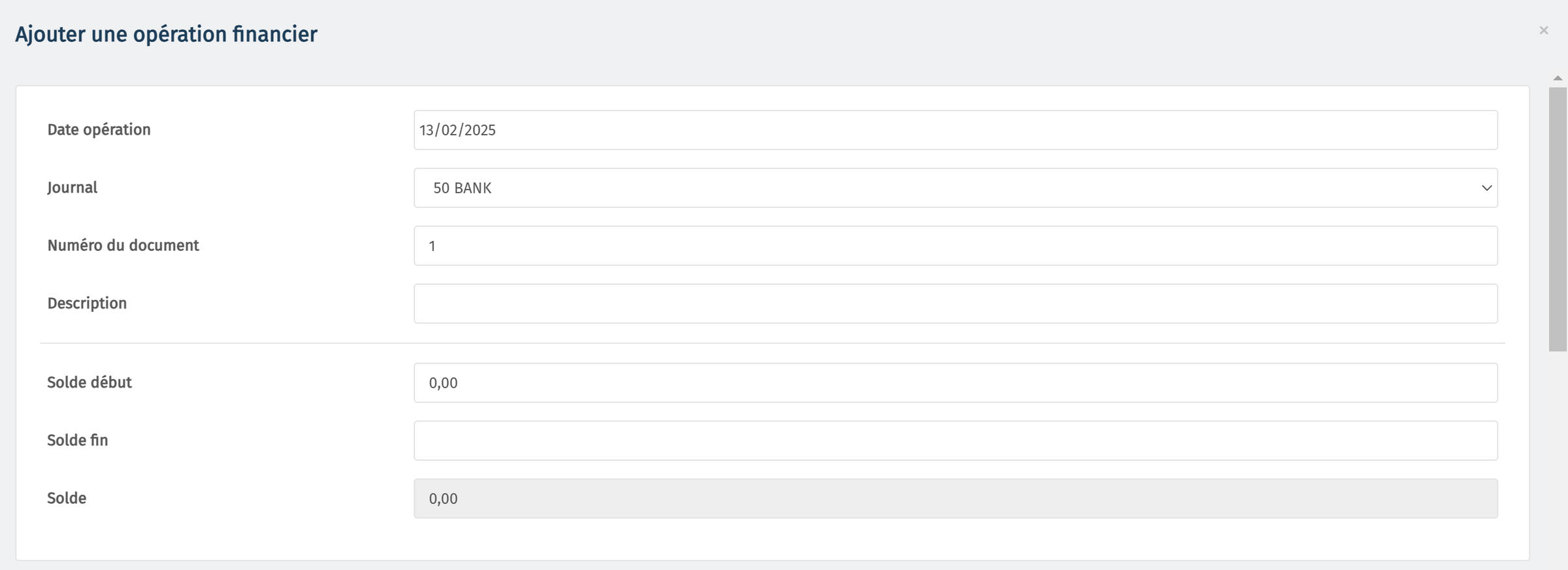Click the Solde label beside grey field
The height and width of the screenshot is (570, 1568).
coord(67,498)
